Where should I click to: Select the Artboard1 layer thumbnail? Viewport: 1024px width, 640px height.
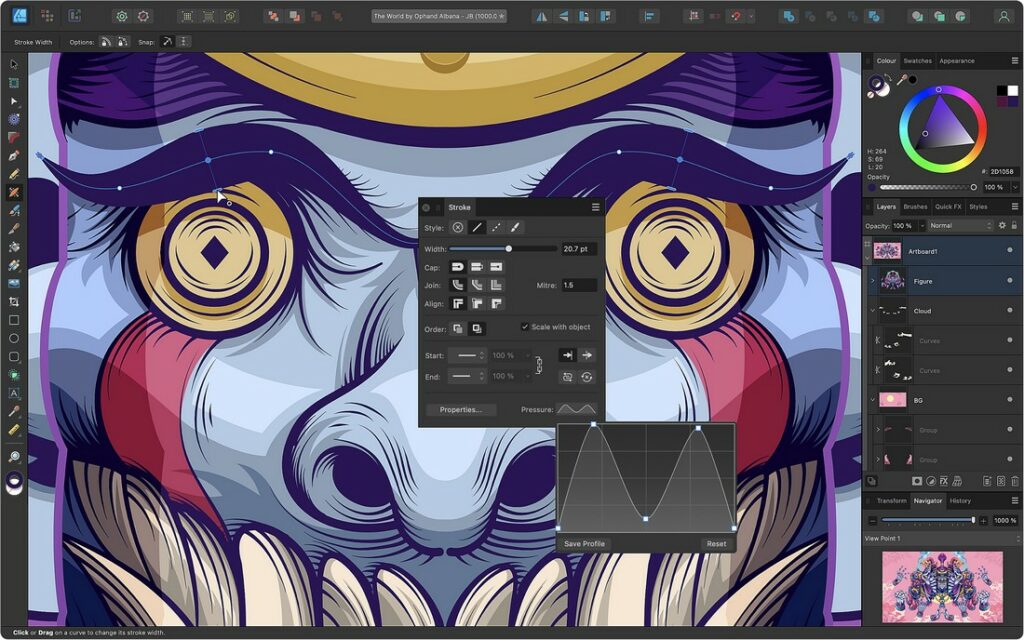[x=887, y=251]
